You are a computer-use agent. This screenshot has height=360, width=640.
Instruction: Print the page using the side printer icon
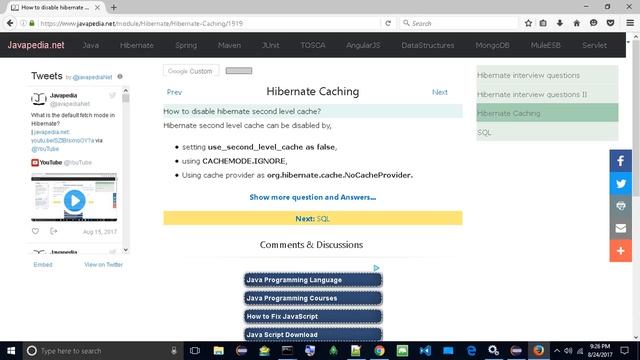pyautogui.click(x=620, y=206)
